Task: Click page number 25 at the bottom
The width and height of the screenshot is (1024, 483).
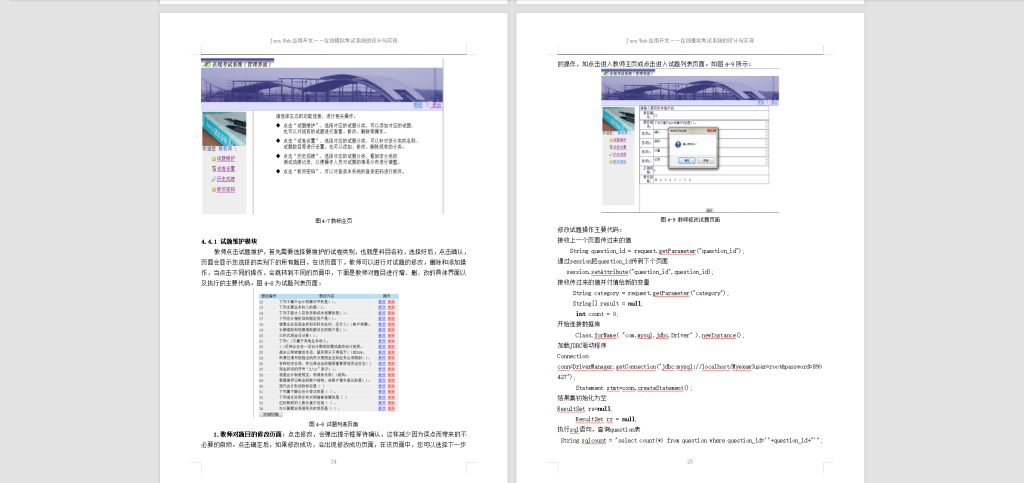Action: coord(690,462)
